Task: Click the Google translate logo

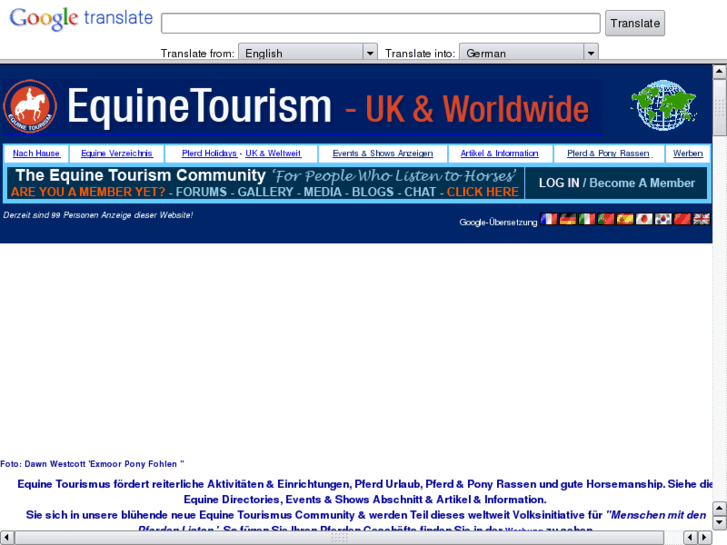Action: pyautogui.click(x=81, y=19)
